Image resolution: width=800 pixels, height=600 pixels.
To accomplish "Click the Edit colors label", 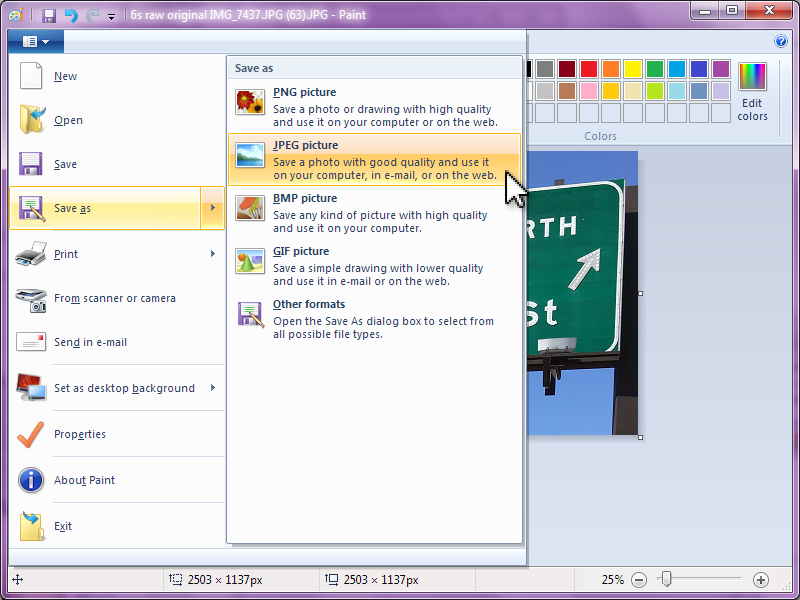I will [752, 110].
